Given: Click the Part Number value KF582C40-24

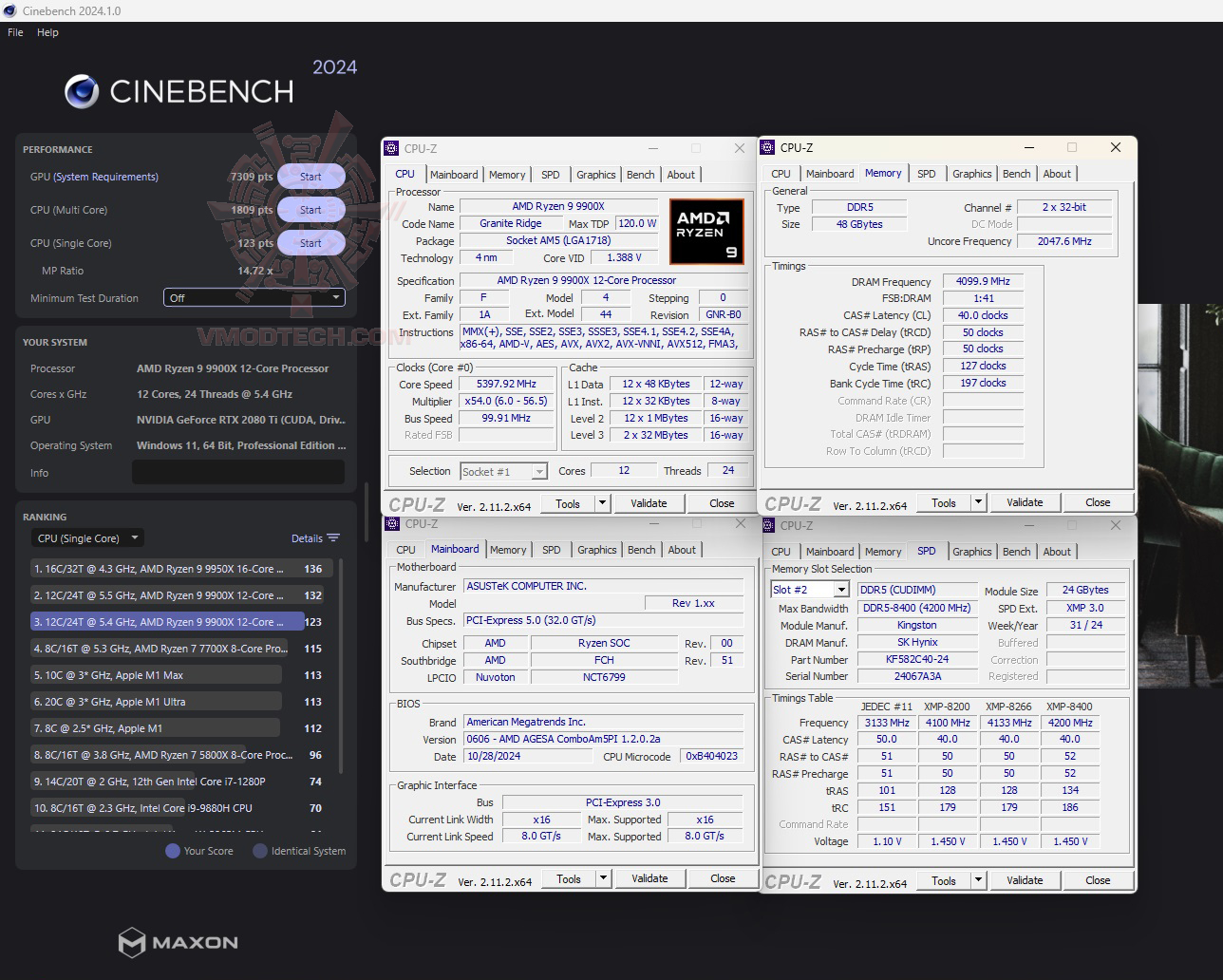Looking at the screenshot, I should click(917, 659).
